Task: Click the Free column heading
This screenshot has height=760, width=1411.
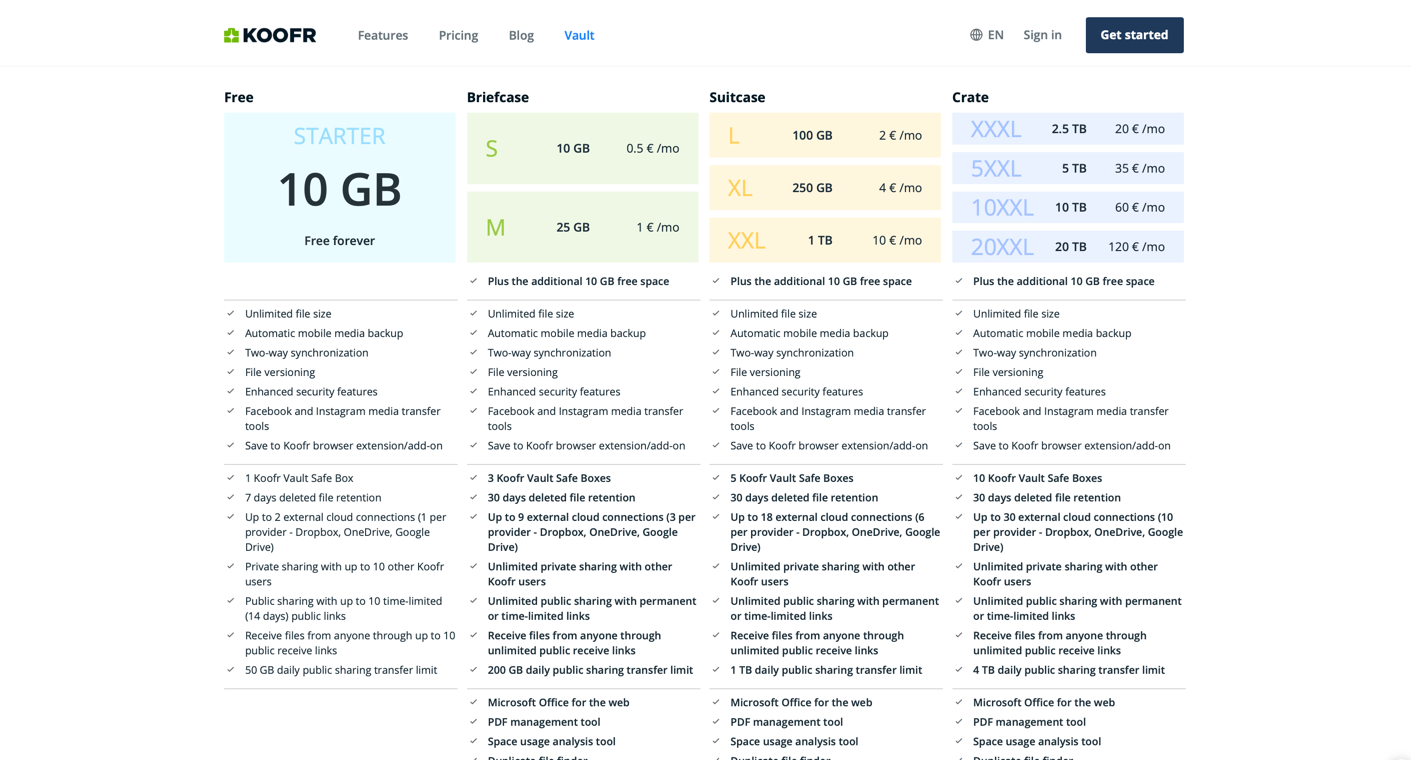Action: [x=239, y=97]
